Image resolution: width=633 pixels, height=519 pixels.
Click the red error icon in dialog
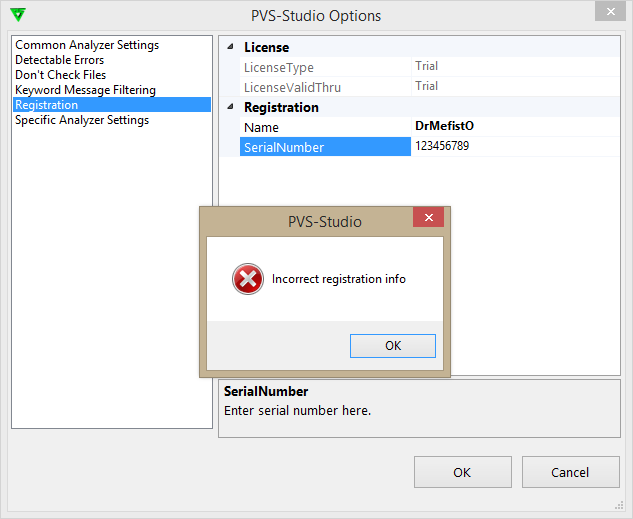(x=247, y=279)
